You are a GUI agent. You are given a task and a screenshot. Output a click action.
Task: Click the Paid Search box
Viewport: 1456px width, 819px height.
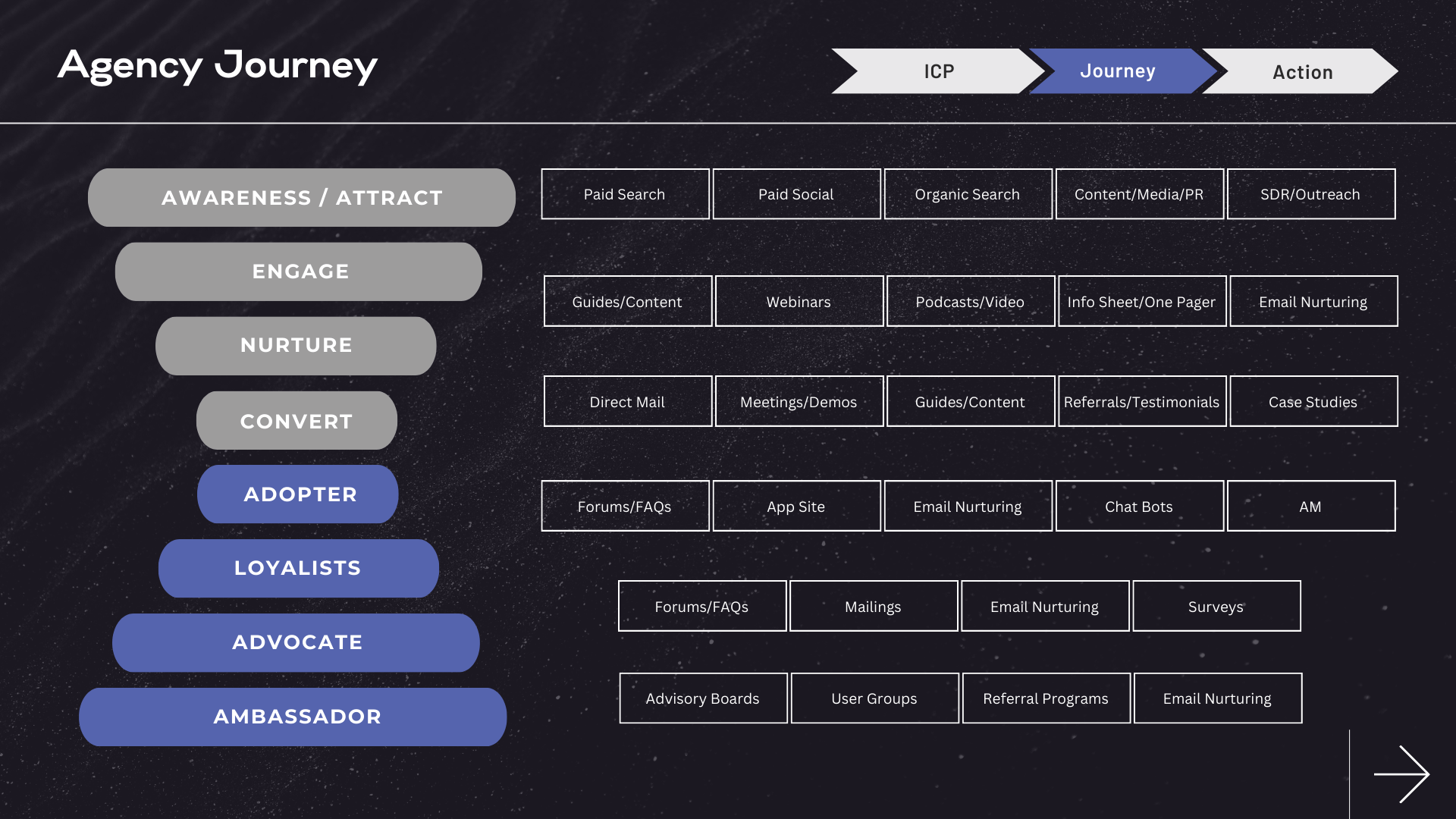(x=625, y=194)
